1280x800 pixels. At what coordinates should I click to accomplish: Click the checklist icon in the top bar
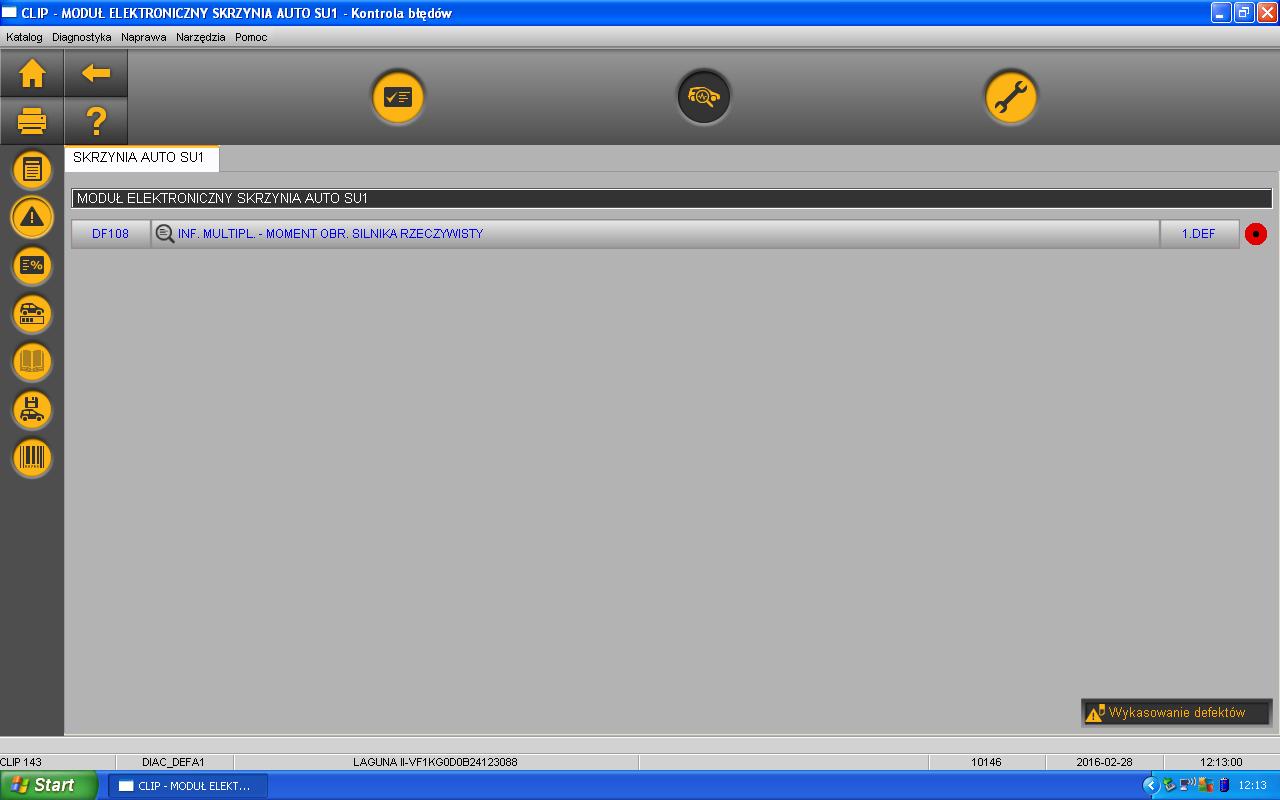[x=398, y=97]
